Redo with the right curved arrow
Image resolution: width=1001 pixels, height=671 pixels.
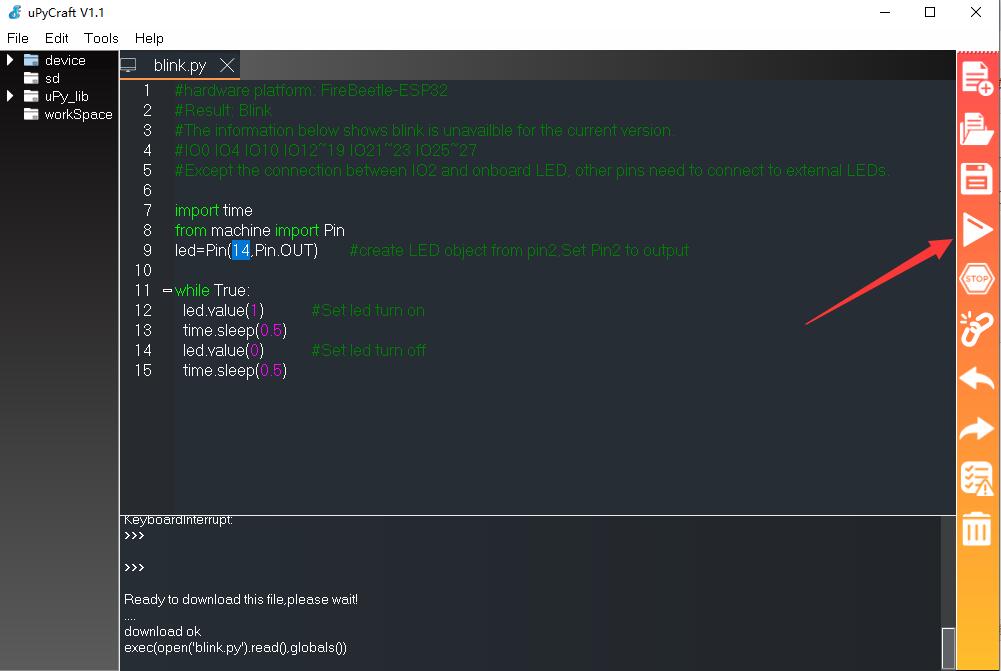[977, 428]
